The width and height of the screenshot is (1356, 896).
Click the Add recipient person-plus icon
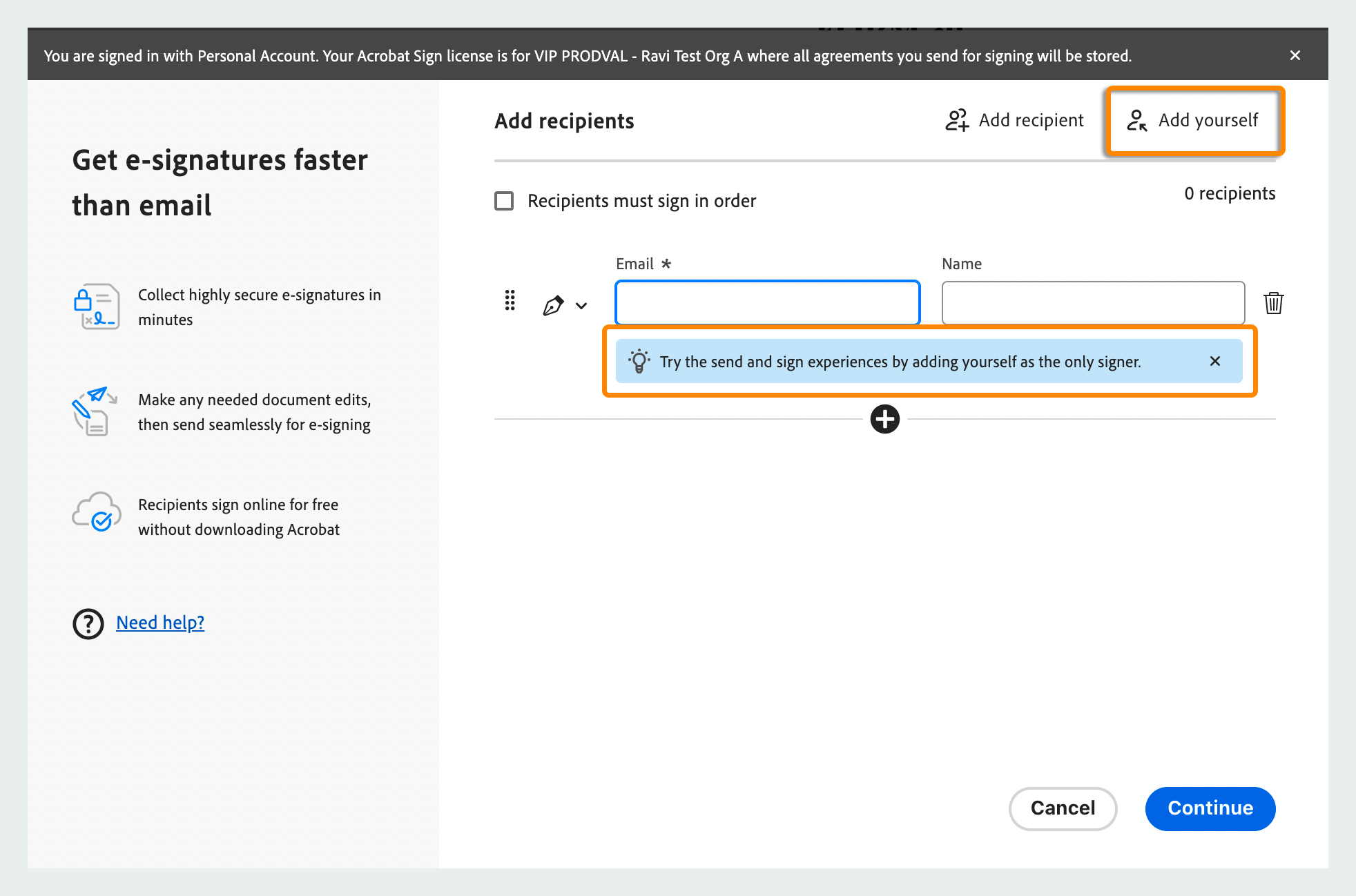click(x=957, y=120)
